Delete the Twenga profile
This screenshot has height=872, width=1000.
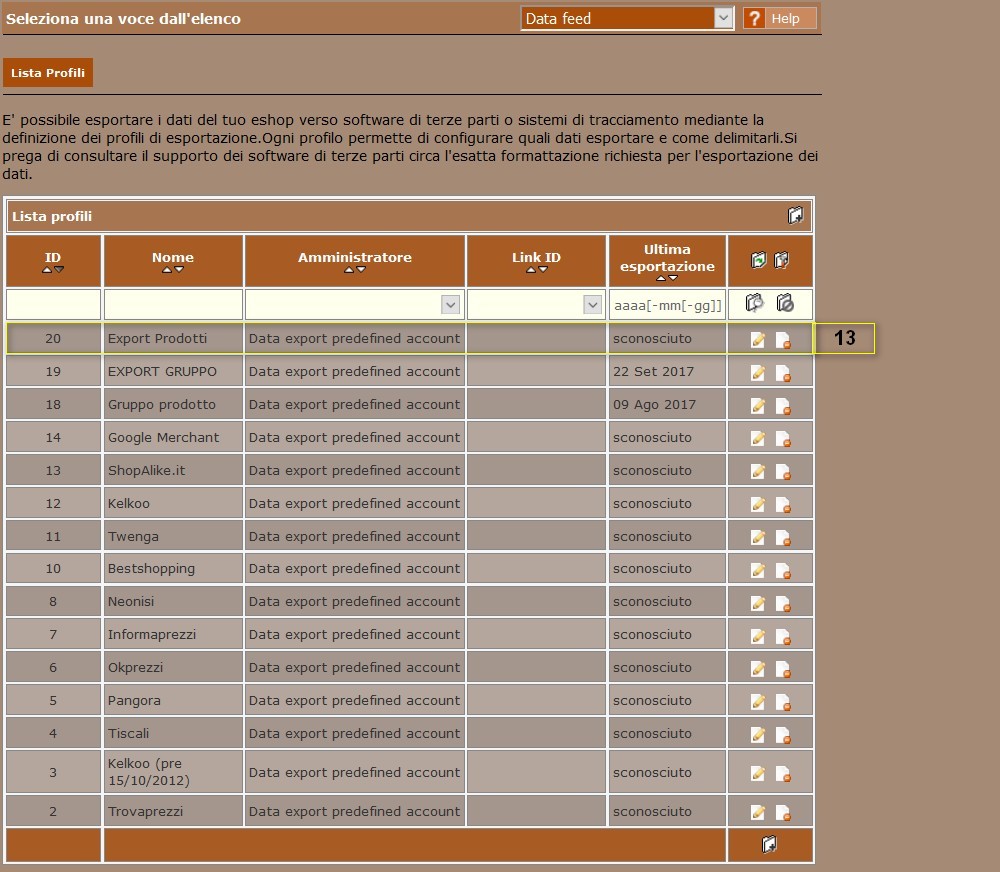(x=783, y=538)
